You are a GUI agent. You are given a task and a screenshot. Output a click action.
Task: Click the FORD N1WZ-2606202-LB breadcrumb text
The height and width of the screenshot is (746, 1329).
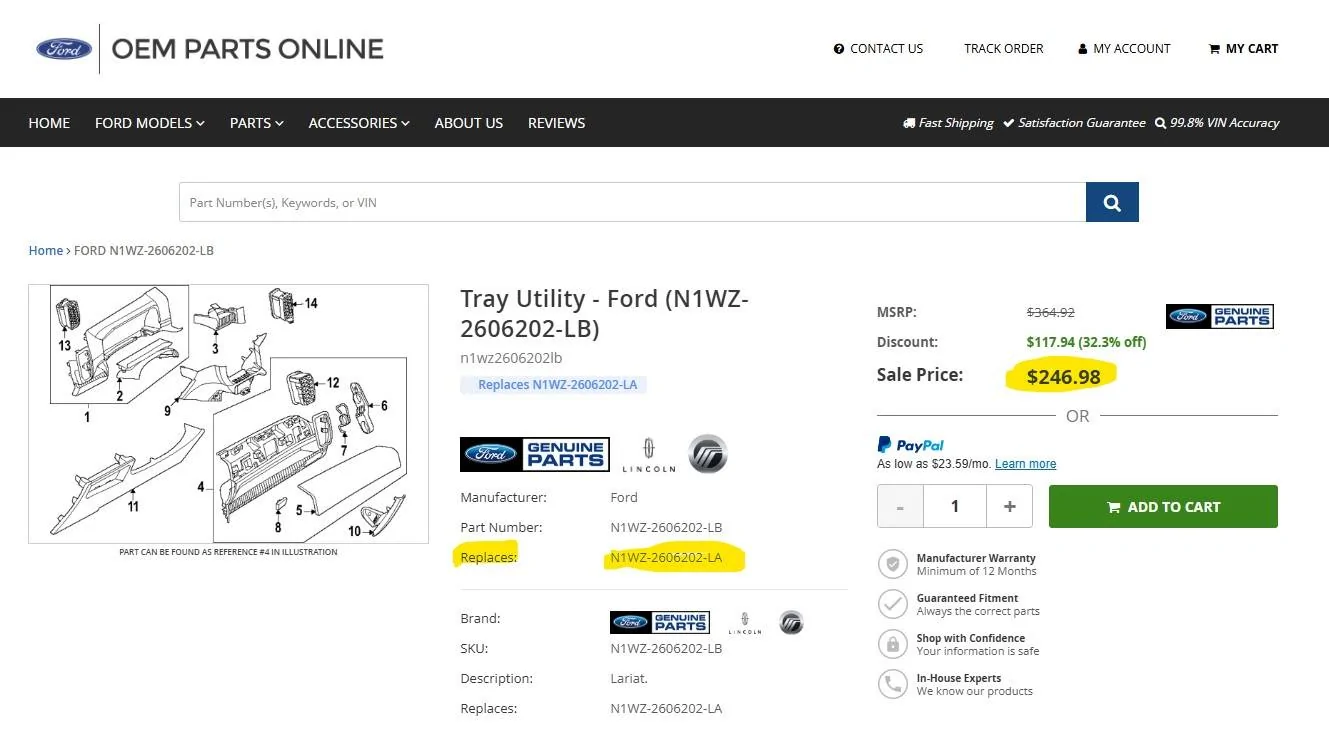(x=144, y=251)
